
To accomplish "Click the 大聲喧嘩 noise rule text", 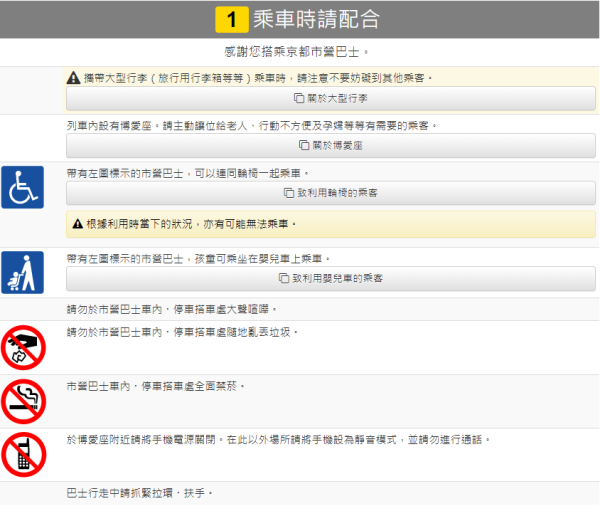I will (172, 309).
